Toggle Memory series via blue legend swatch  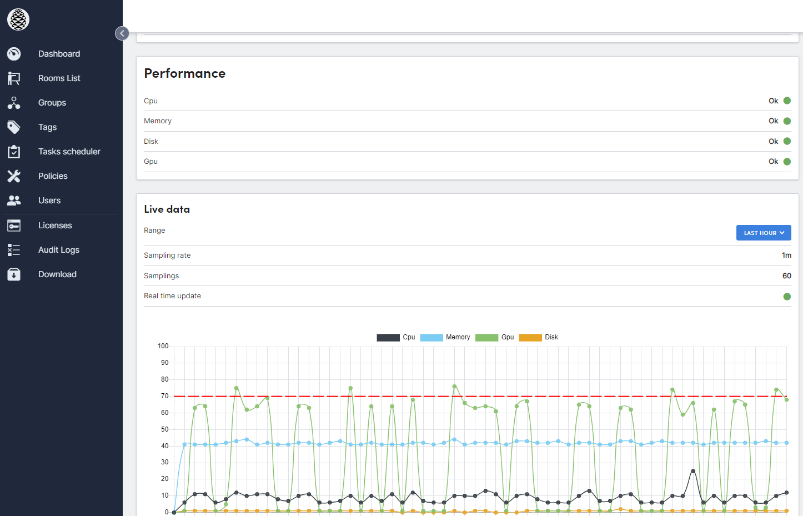(431, 337)
